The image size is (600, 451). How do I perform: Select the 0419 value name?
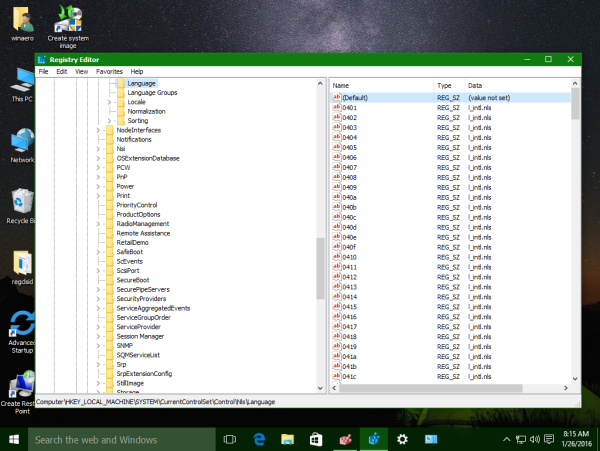point(349,347)
